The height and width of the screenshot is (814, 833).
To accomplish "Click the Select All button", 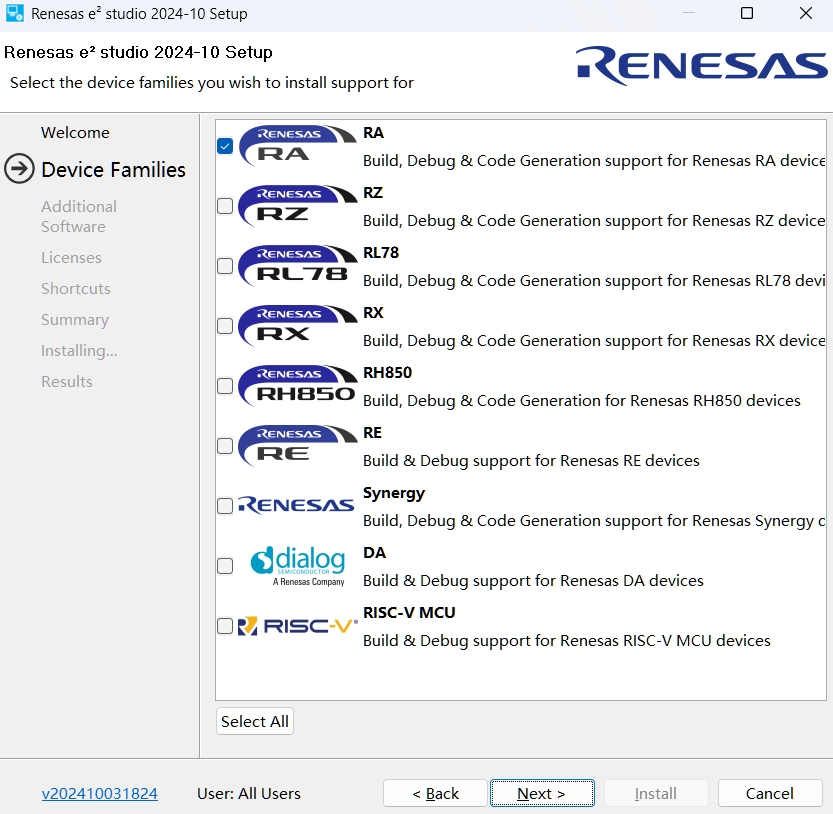I will point(254,722).
